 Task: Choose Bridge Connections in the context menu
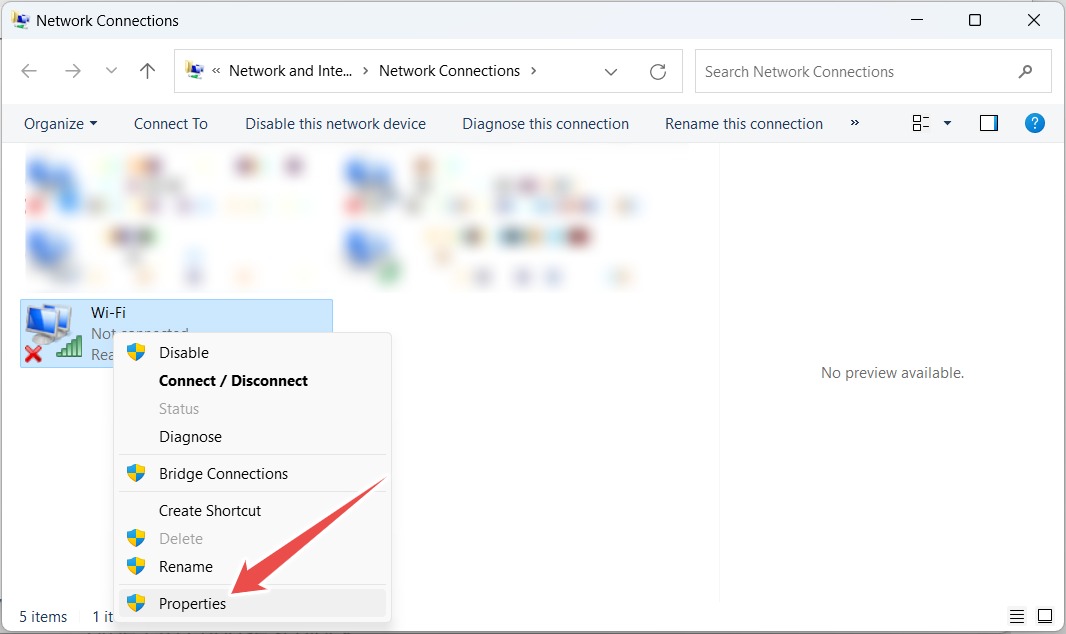click(223, 473)
